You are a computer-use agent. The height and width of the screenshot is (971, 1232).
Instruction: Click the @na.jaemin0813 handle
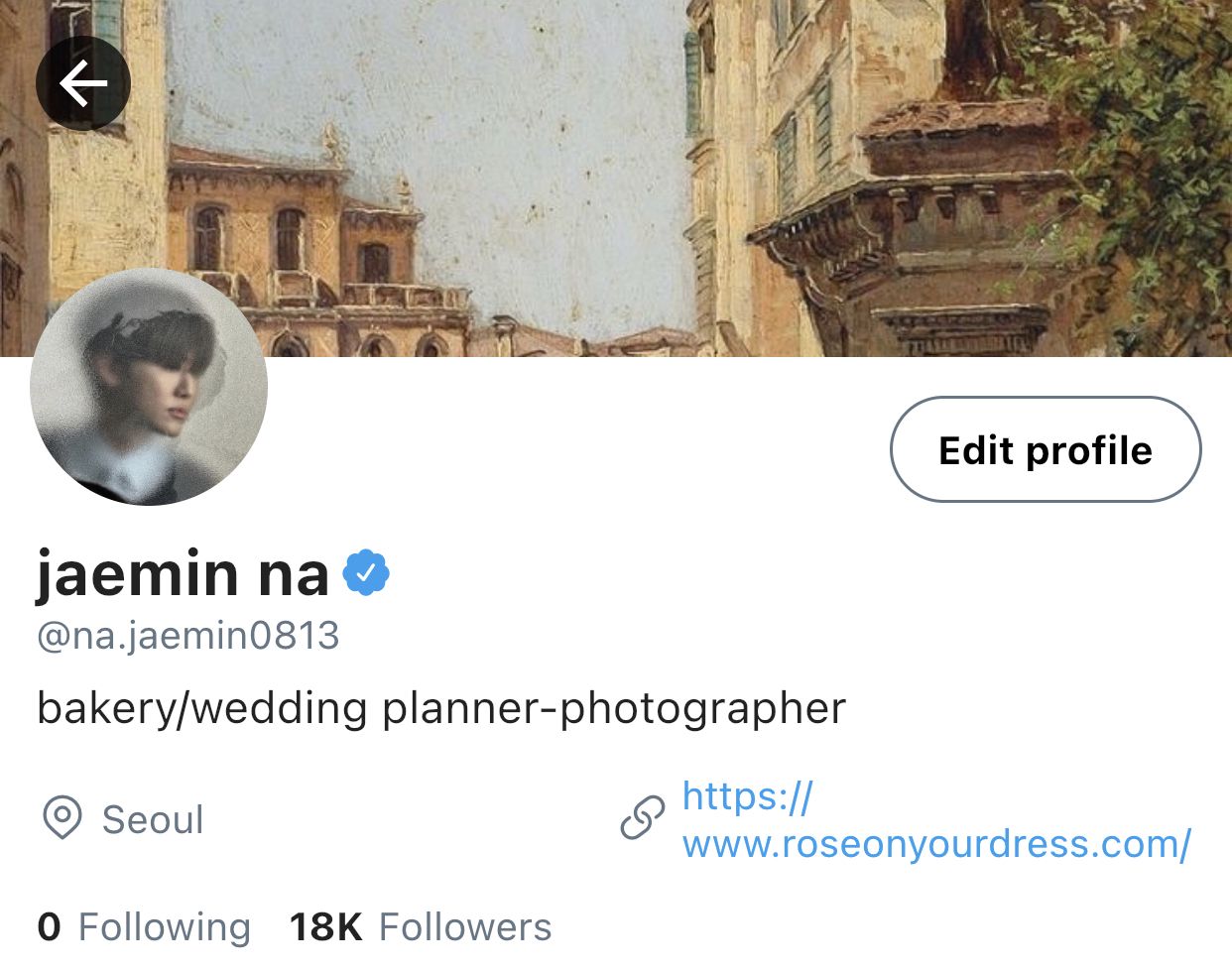click(x=188, y=636)
